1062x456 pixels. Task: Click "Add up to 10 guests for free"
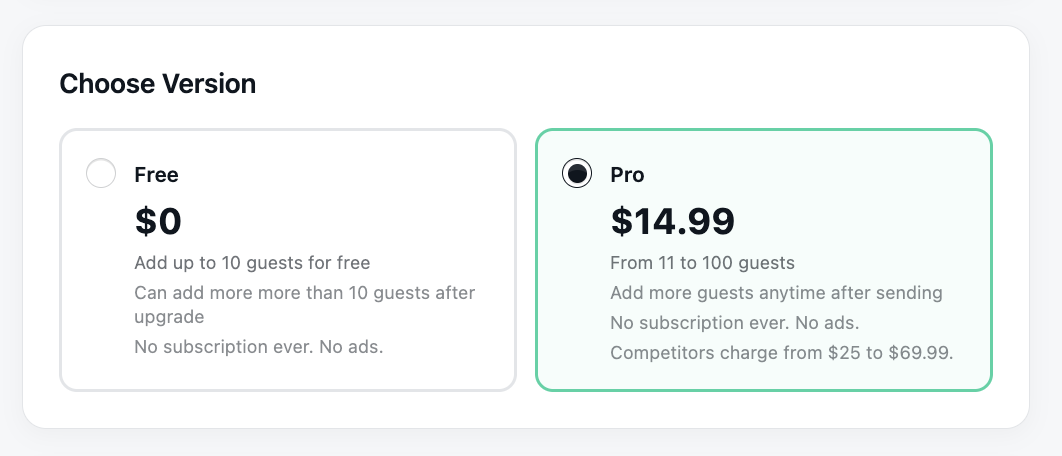click(252, 264)
